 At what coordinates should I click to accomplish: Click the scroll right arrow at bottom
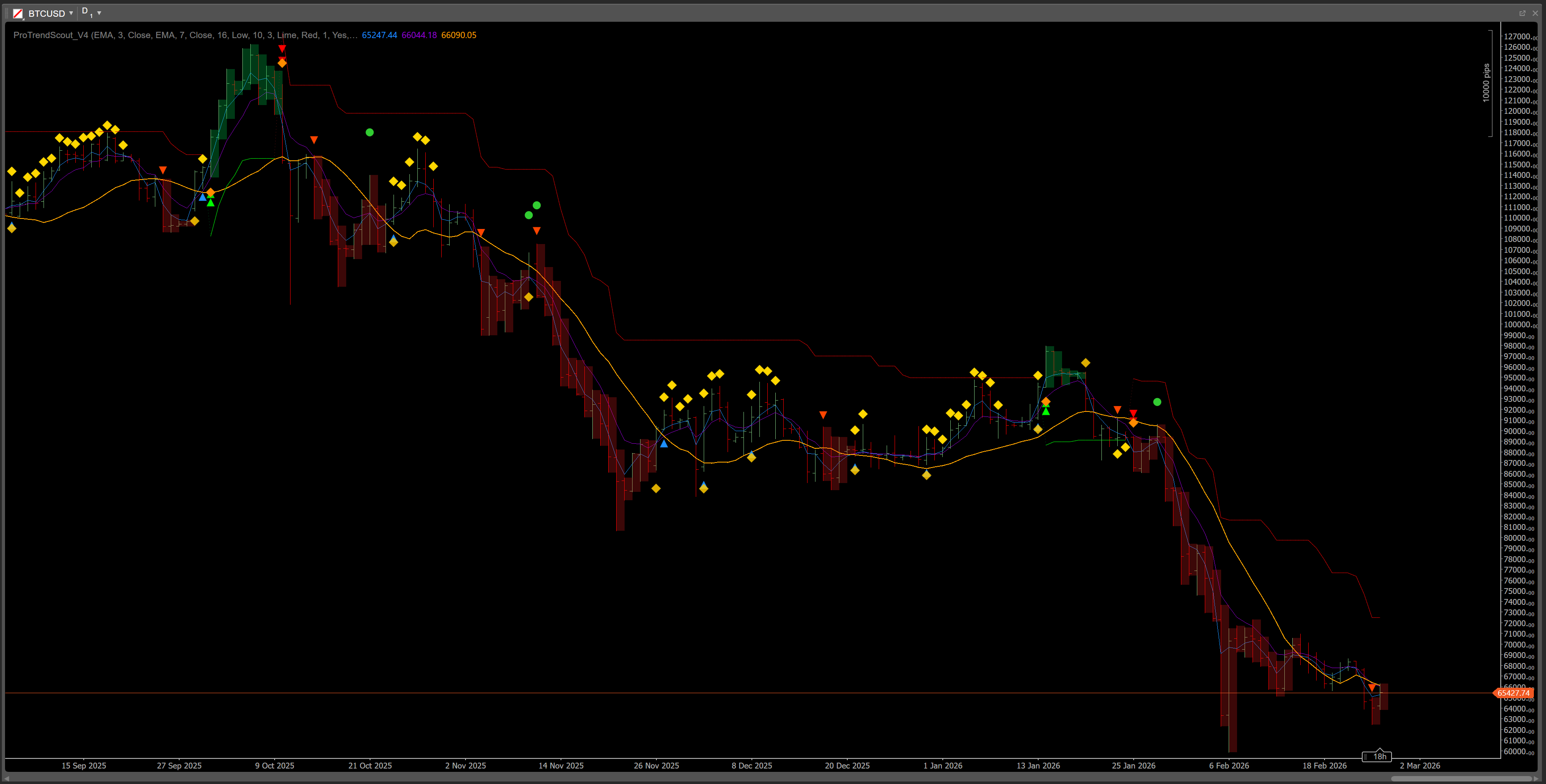[1536, 779]
